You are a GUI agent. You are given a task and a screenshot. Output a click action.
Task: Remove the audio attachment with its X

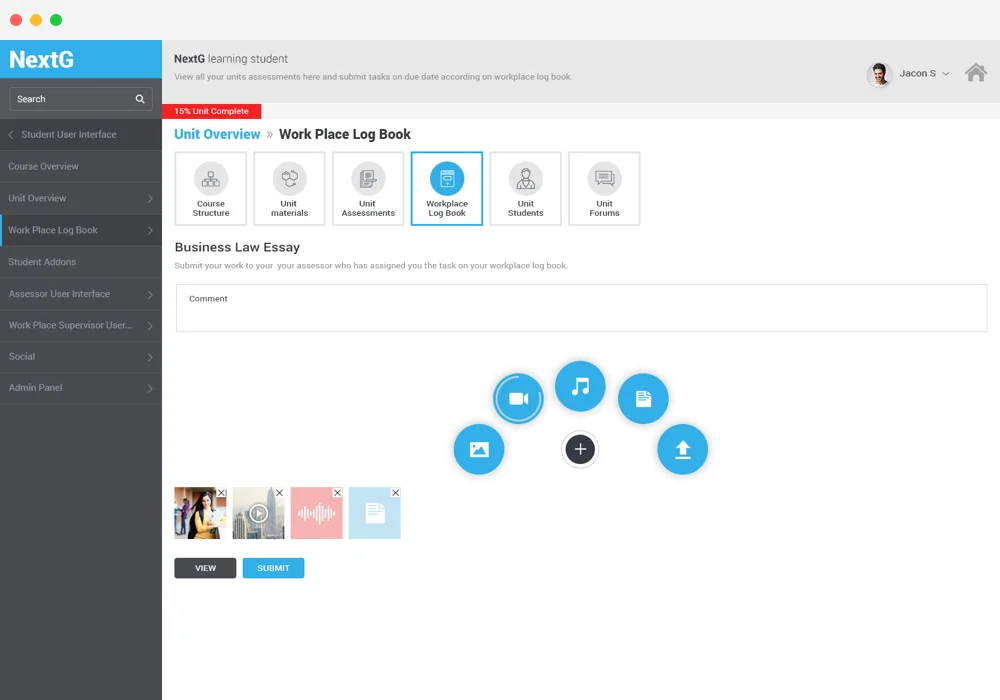pyautogui.click(x=336, y=492)
